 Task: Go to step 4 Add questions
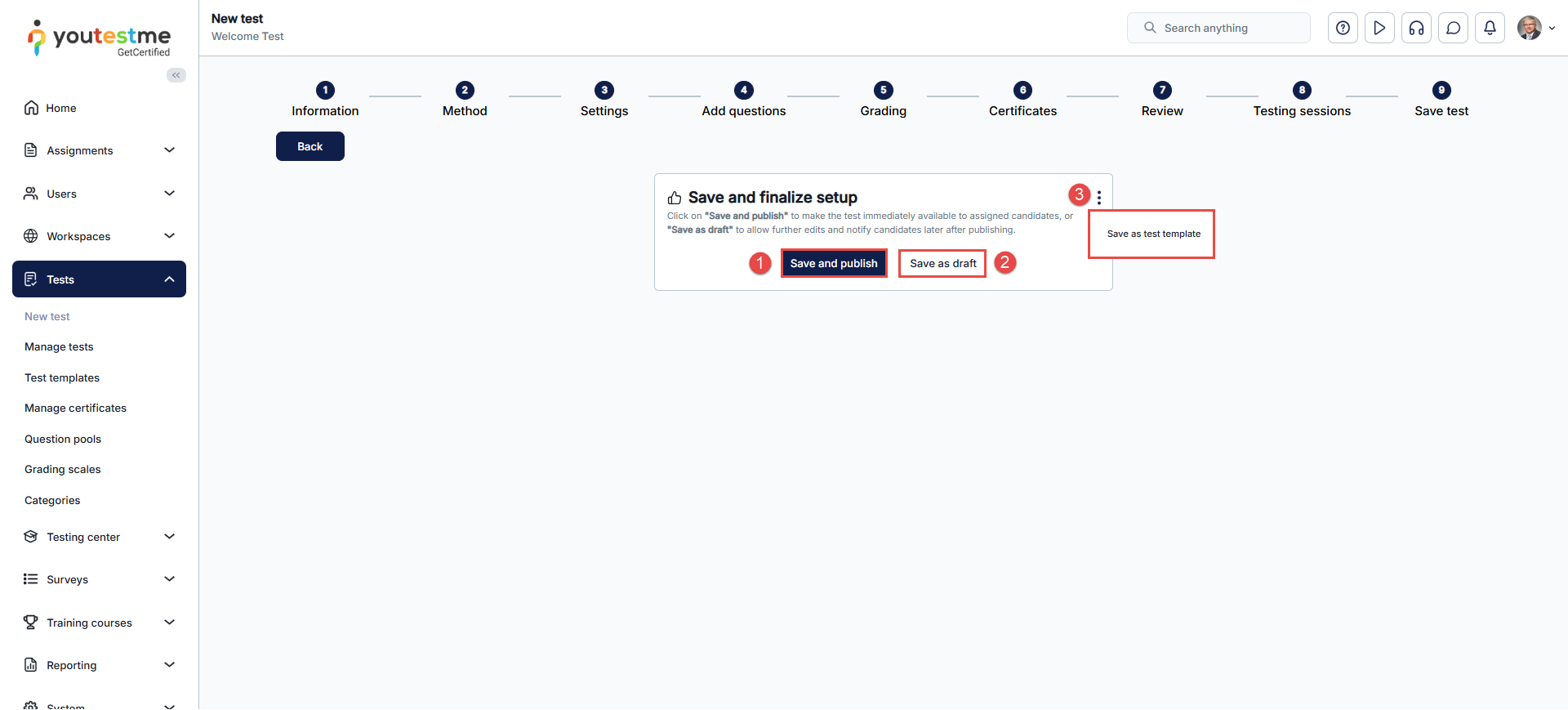pos(744,100)
